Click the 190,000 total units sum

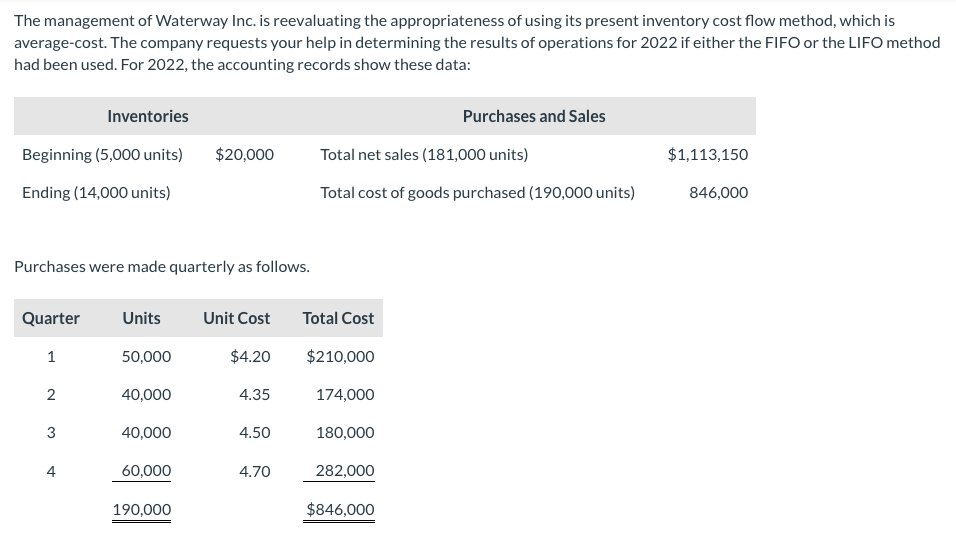[141, 509]
